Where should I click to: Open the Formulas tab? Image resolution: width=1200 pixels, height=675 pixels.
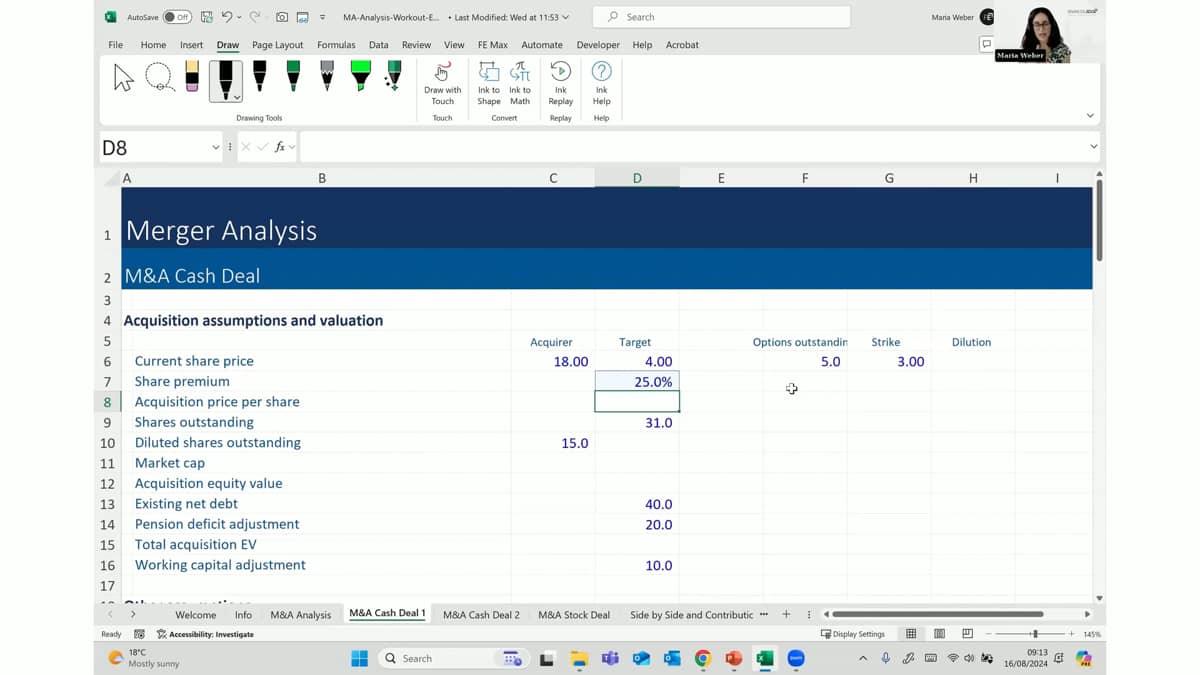[x=336, y=45]
